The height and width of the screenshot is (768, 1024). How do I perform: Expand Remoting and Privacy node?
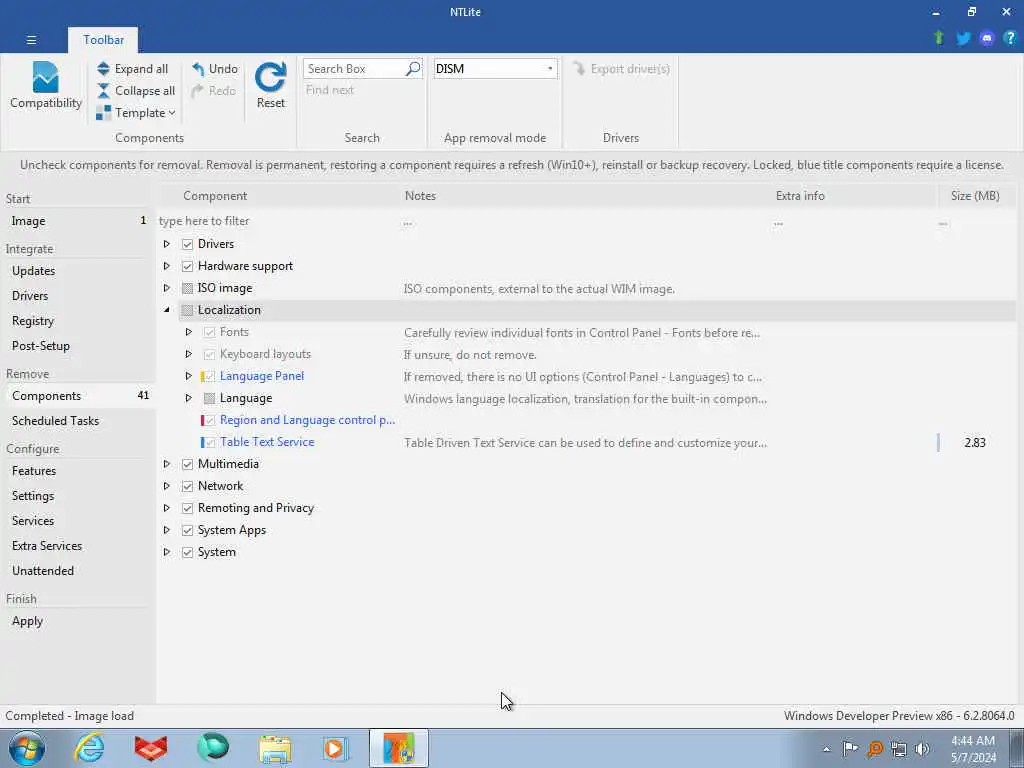(x=167, y=508)
